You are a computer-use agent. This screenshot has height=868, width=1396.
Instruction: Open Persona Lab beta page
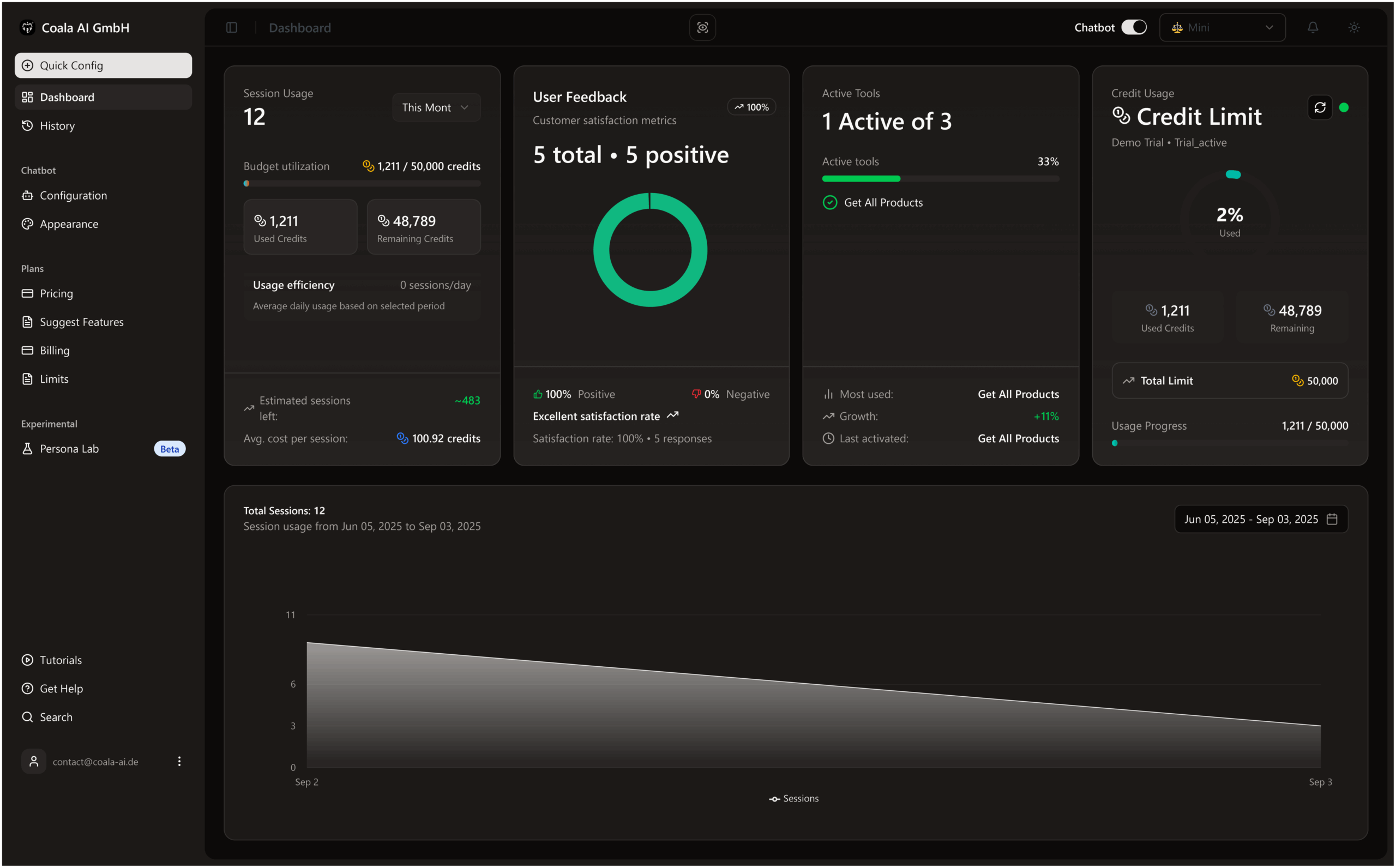(69, 449)
